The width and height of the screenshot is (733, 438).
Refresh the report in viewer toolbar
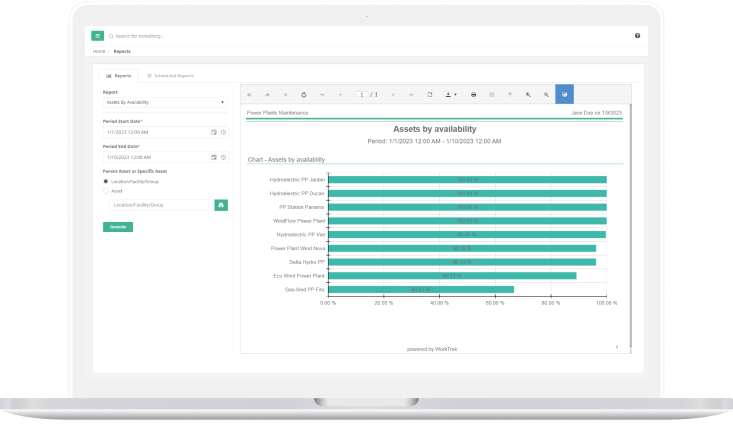click(x=304, y=94)
